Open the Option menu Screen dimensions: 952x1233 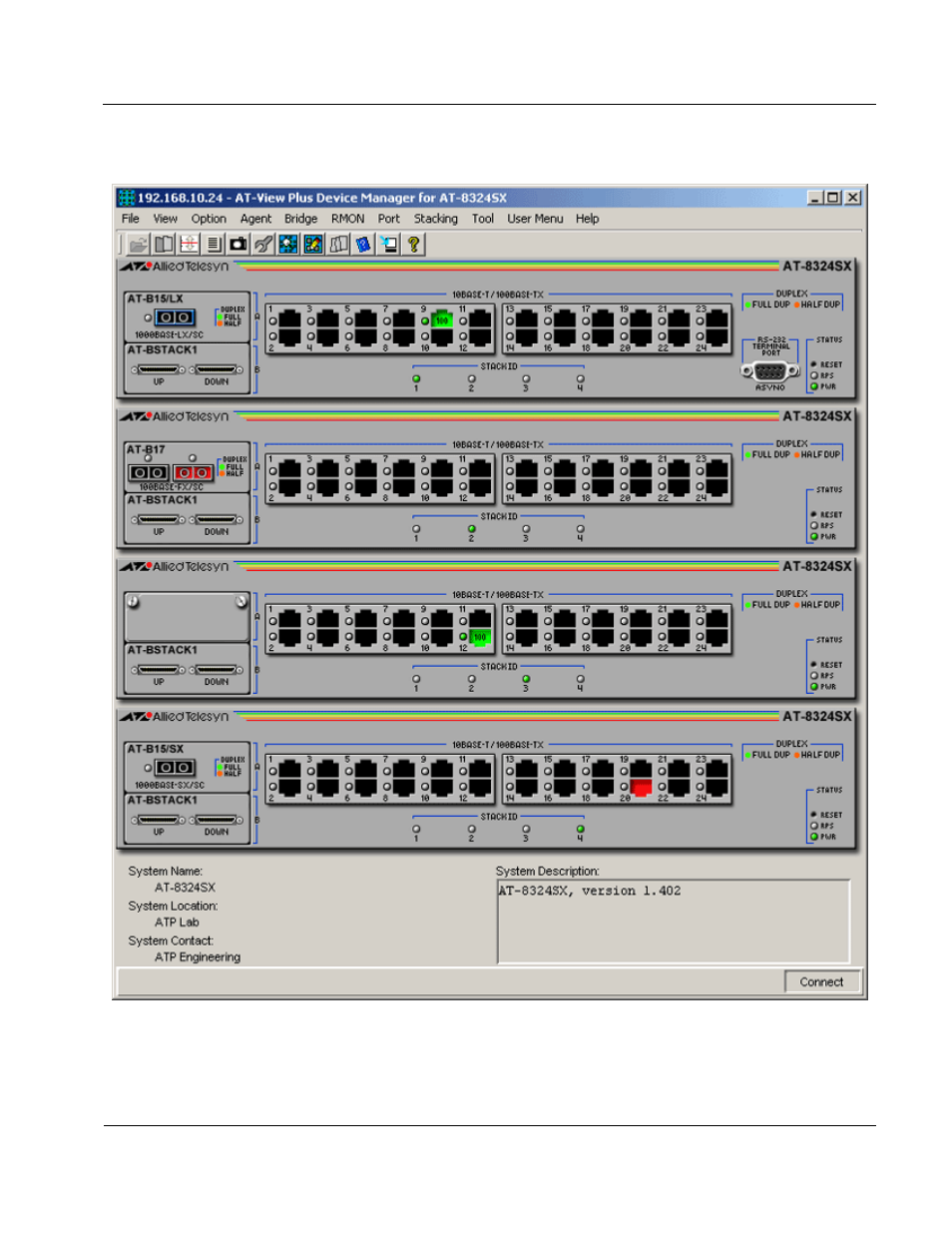coord(209,219)
